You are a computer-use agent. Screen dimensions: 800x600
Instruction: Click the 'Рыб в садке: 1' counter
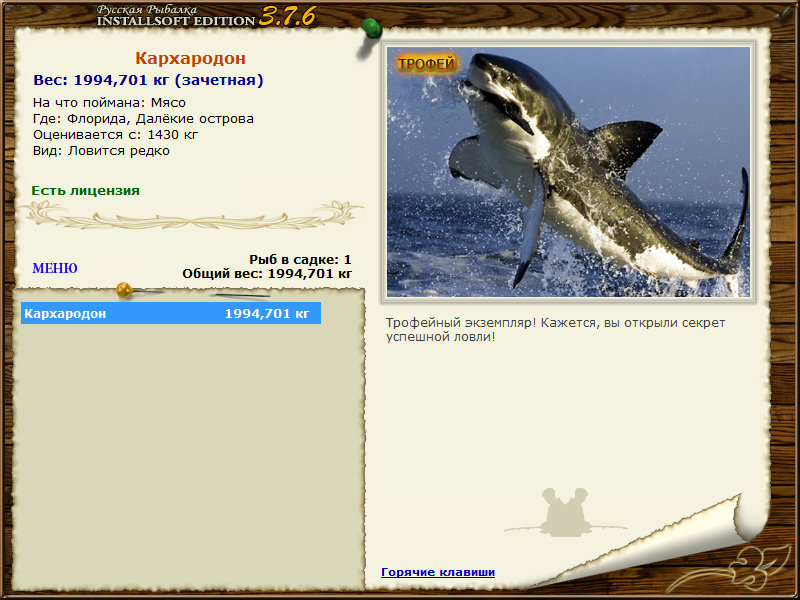coord(300,259)
